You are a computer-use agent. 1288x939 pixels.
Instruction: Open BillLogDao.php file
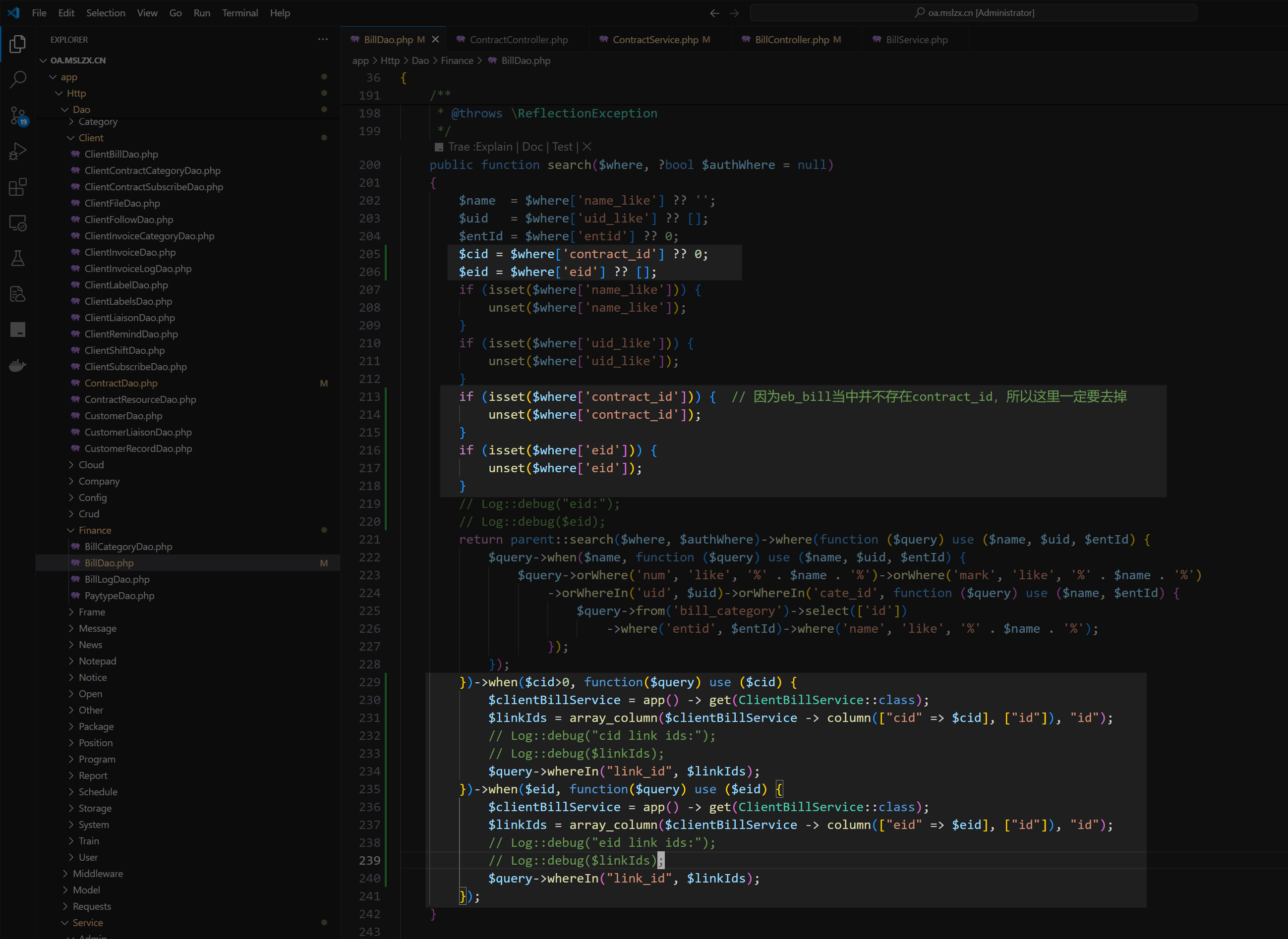(117, 579)
